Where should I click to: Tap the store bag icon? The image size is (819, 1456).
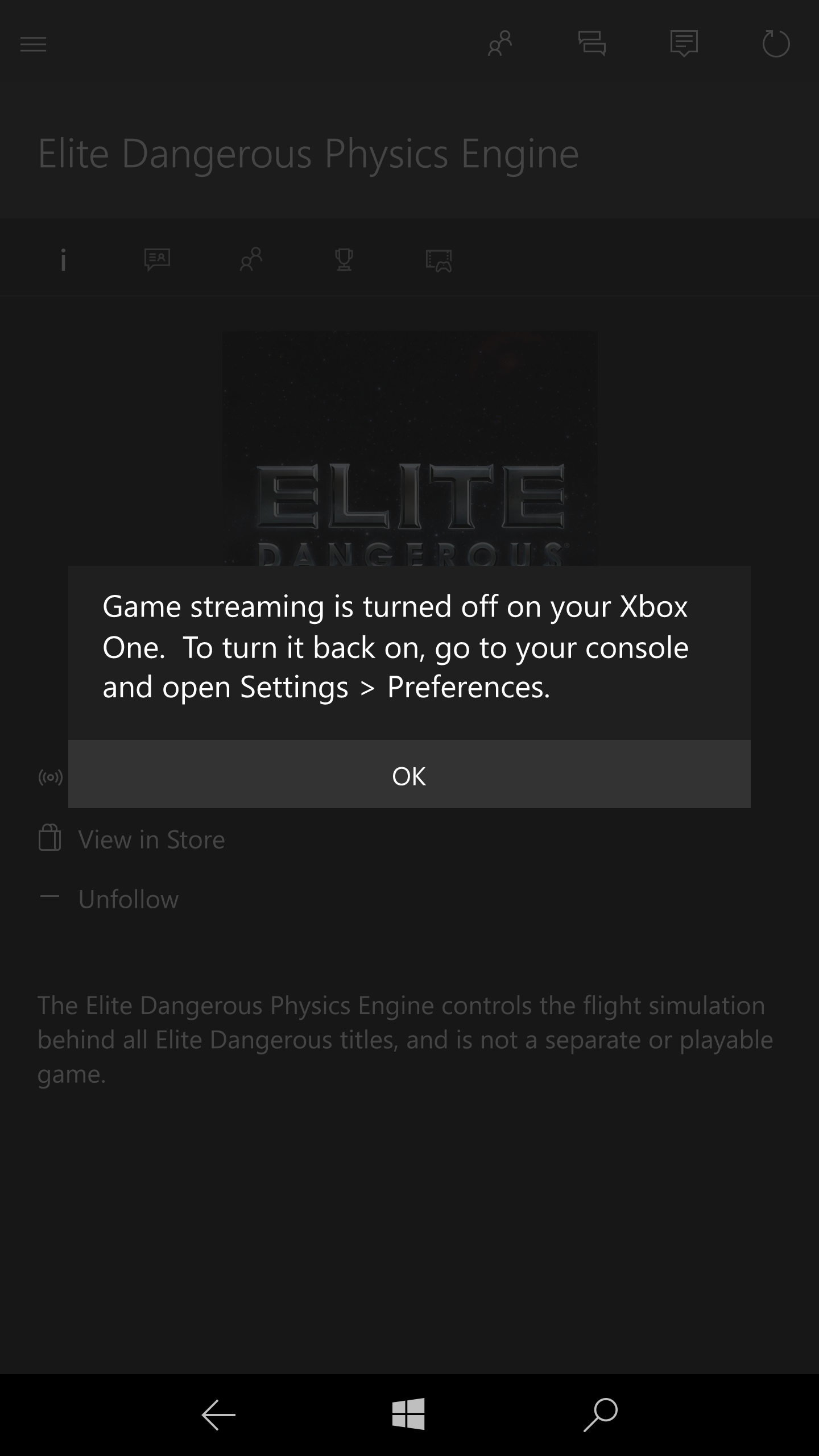(49, 838)
